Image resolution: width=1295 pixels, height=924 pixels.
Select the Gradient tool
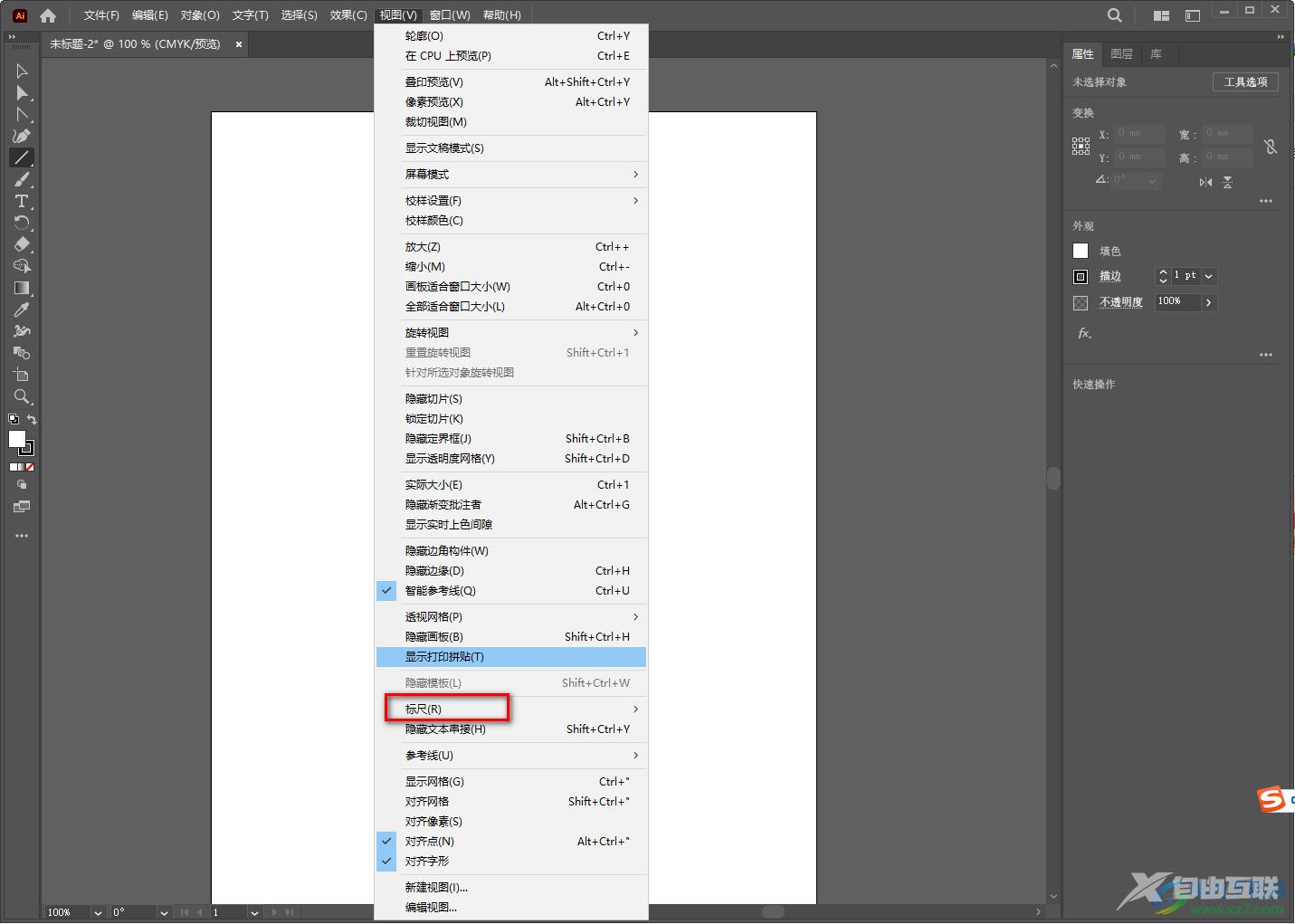tap(22, 288)
